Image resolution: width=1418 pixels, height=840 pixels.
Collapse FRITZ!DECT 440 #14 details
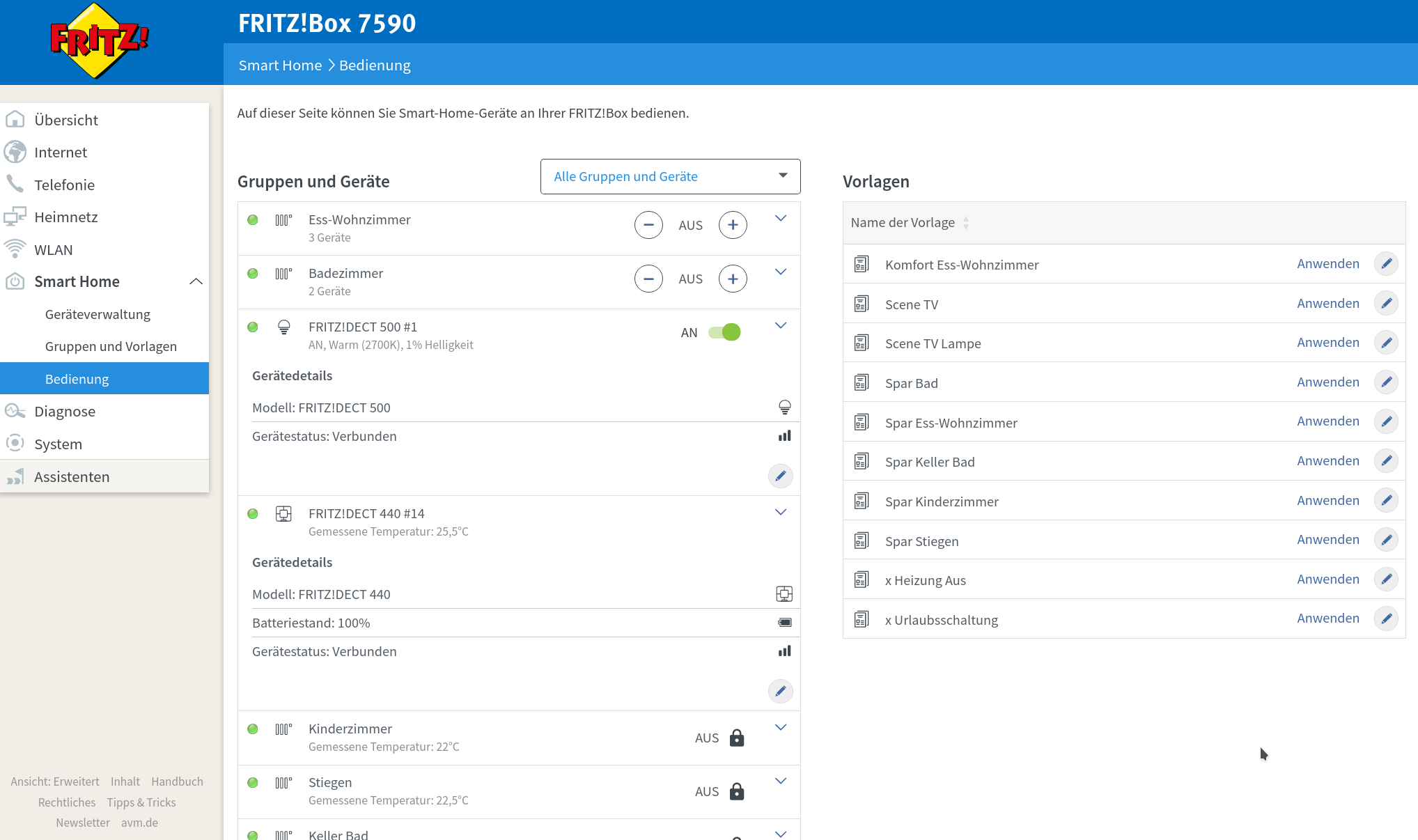point(781,512)
